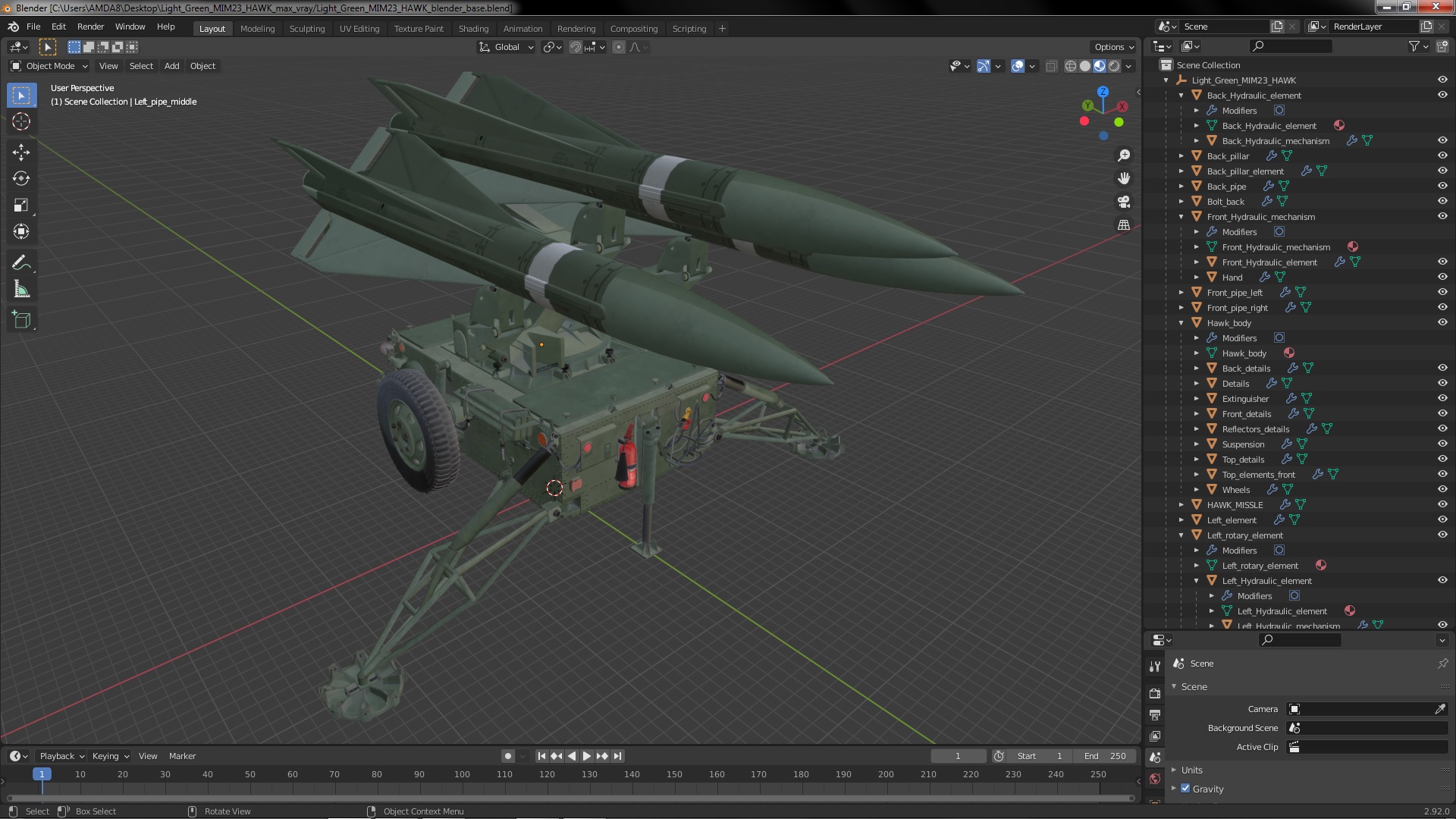The image size is (1456, 819).
Task: Open the Render menu
Action: click(90, 27)
